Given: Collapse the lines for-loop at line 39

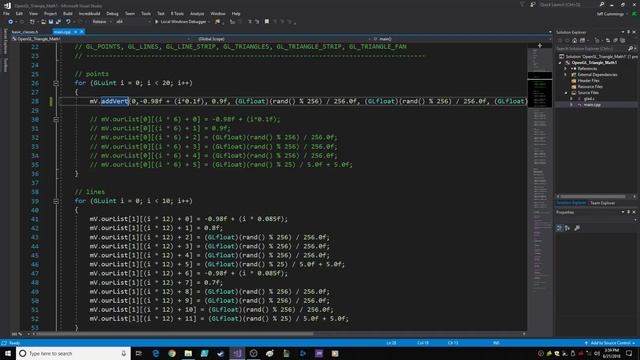Looking at the screenshot, I should 56,201.
